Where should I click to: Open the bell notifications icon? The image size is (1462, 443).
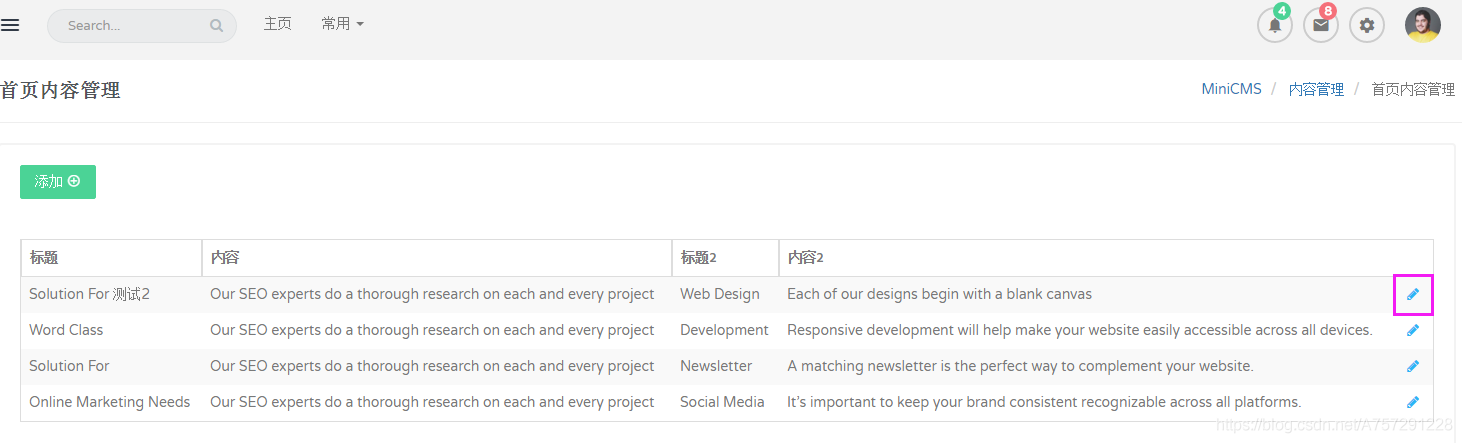1275,25
